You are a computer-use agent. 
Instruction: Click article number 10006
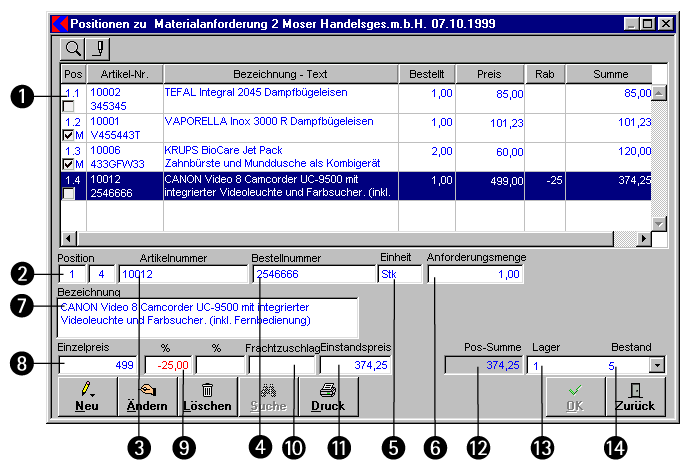(105, 151)
